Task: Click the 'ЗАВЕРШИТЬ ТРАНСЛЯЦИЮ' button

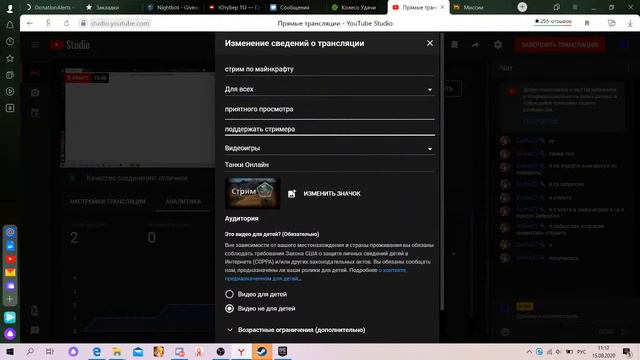Action: 560,44
